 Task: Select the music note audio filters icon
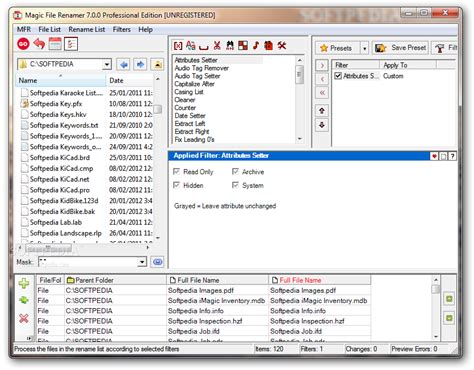coord(256,46)
